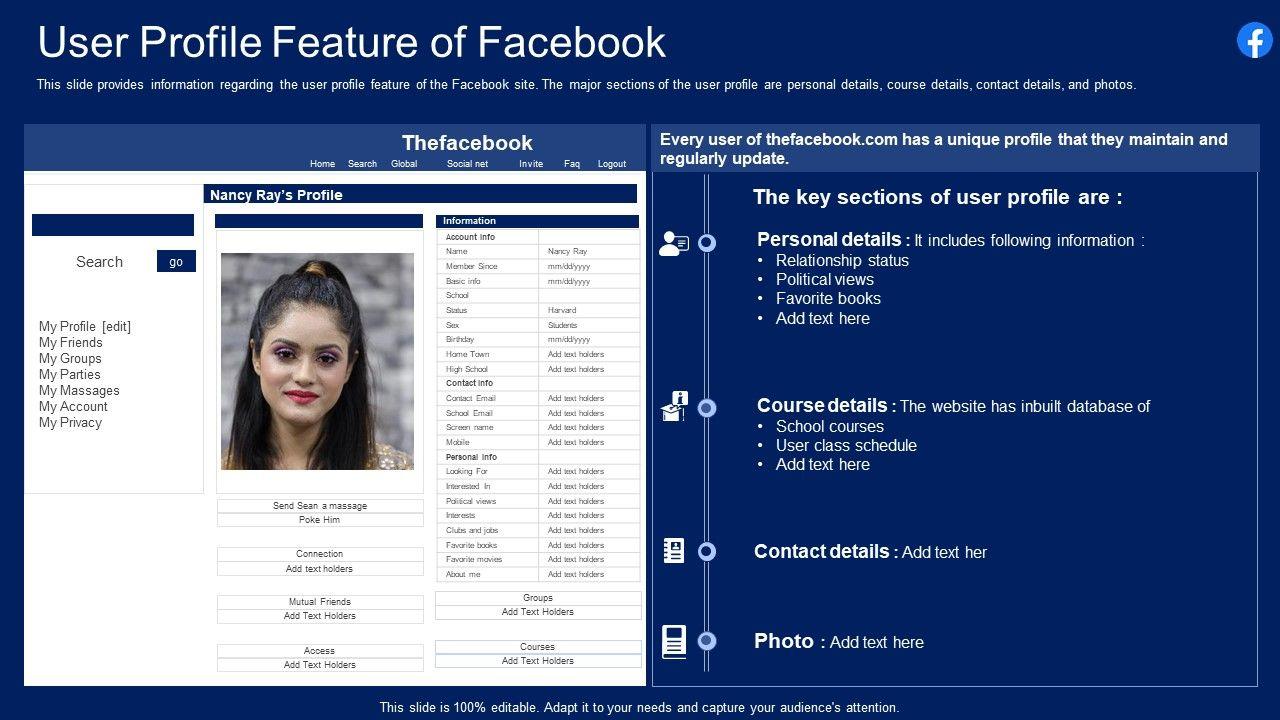This screenshot has height=720, width=1280.
Task: Open Social net in the navigation bar
Action: pyautogui.click(x=467, y=164)
